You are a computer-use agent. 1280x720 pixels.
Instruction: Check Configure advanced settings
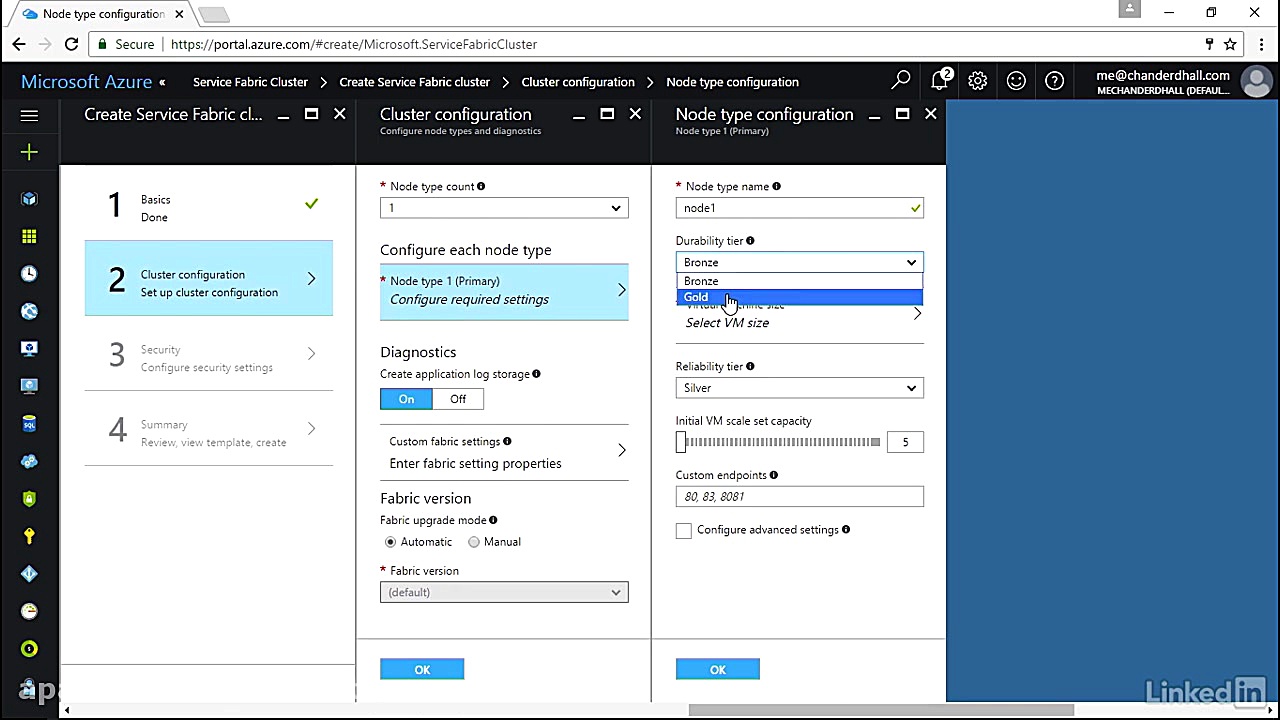click(x=684, y=530)
